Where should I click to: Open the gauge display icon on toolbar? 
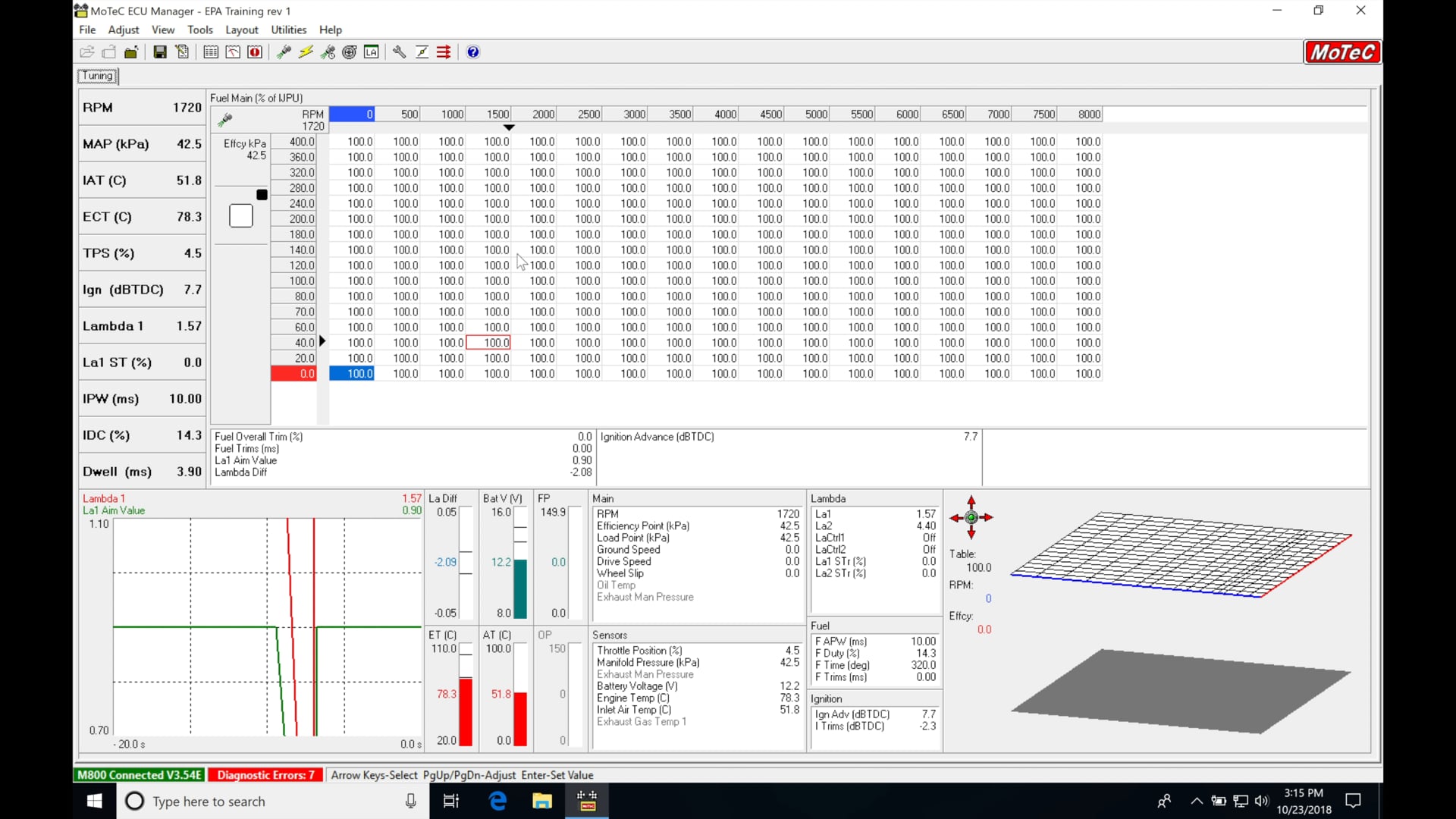(x=233, y=52)
